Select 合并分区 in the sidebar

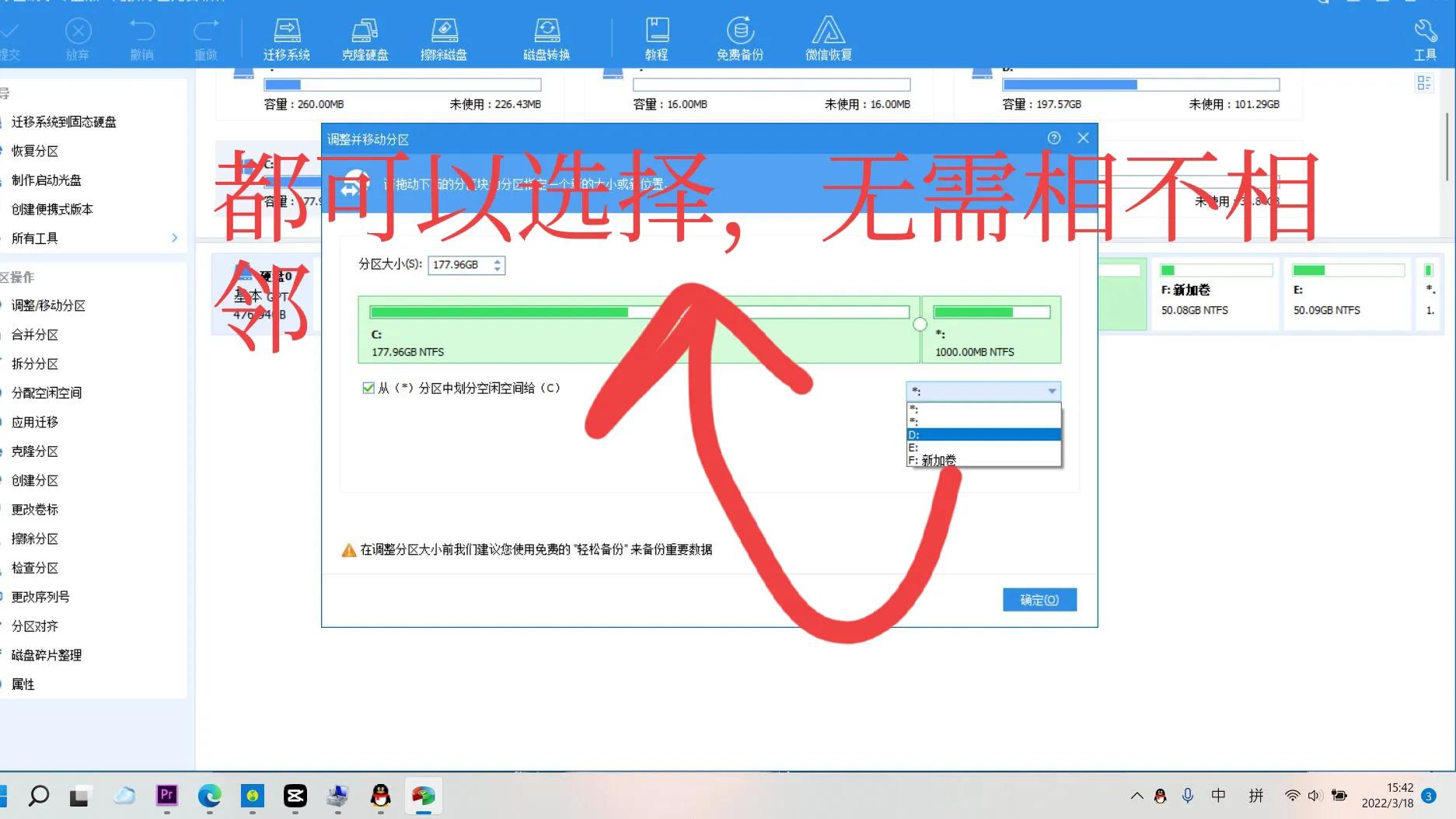34,334
